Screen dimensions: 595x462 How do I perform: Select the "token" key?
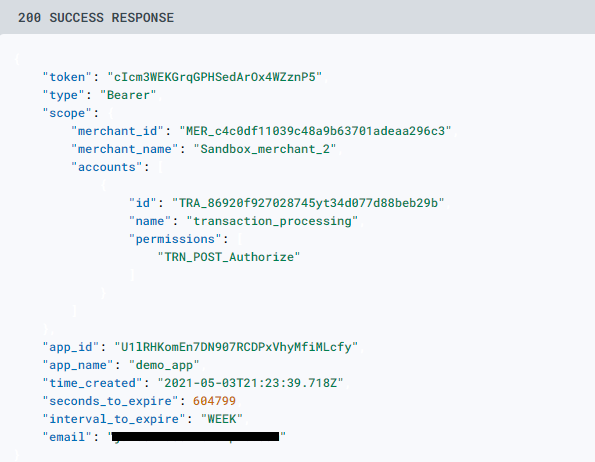click(x=67, y=77)
